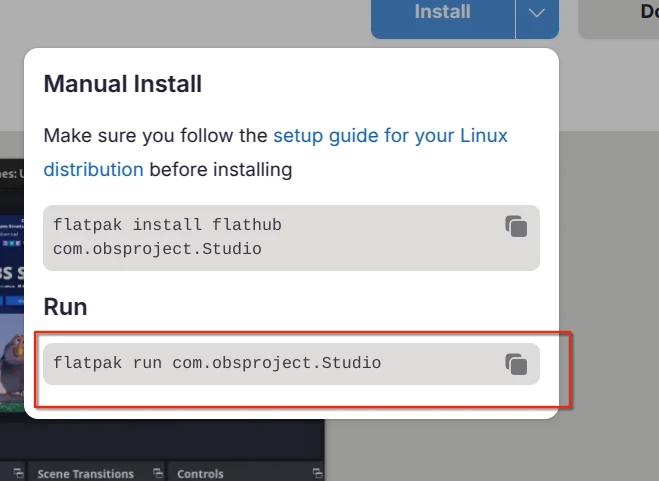The height and width of the screenshot is (481, 659).
Task: Undock the Scene Transitions panel
Action: click(x=158, y=473)
